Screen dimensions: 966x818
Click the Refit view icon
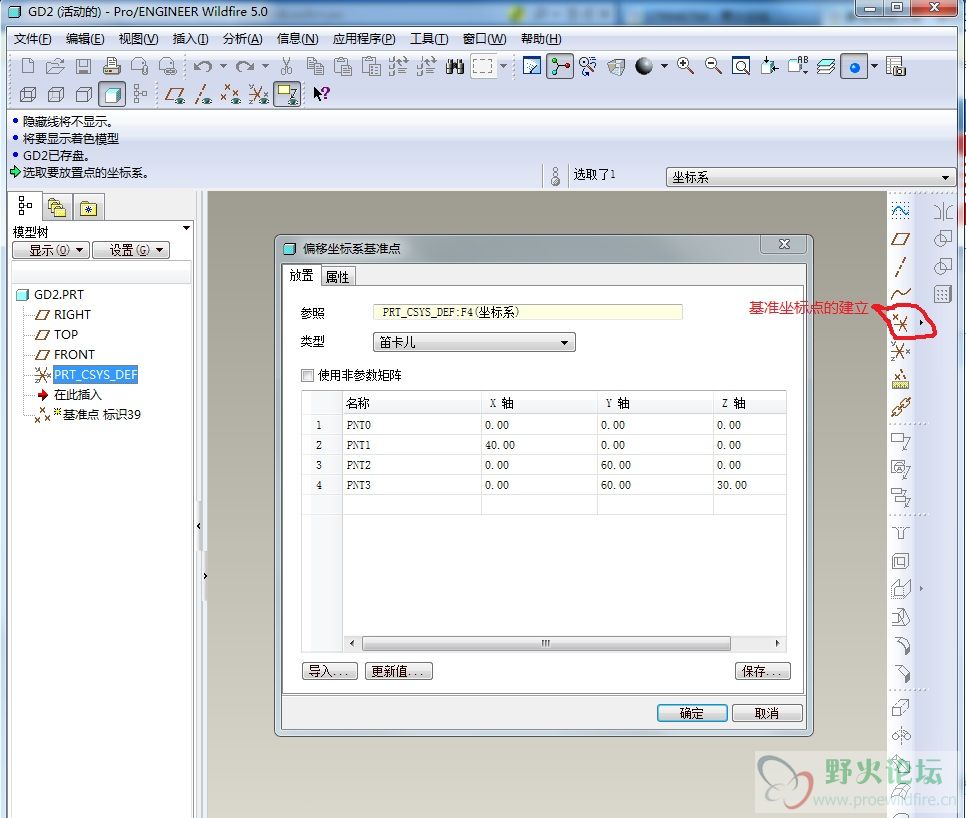741,65
